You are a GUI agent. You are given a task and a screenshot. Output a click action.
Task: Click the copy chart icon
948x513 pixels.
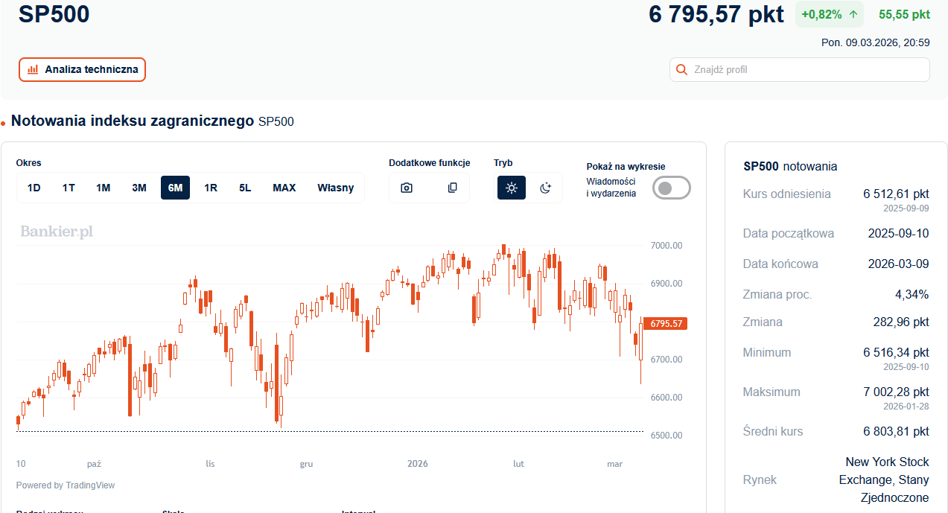(452, 188)
